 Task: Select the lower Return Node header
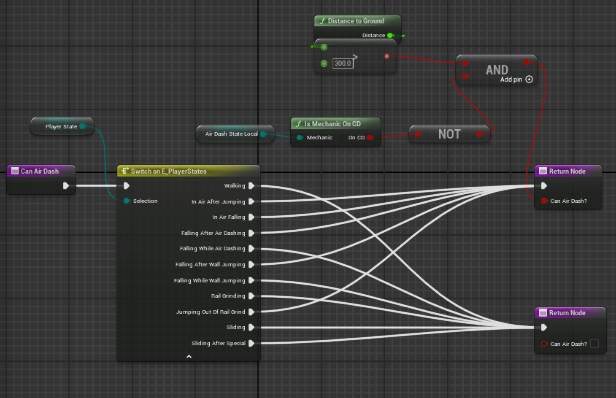click(570, 313)
